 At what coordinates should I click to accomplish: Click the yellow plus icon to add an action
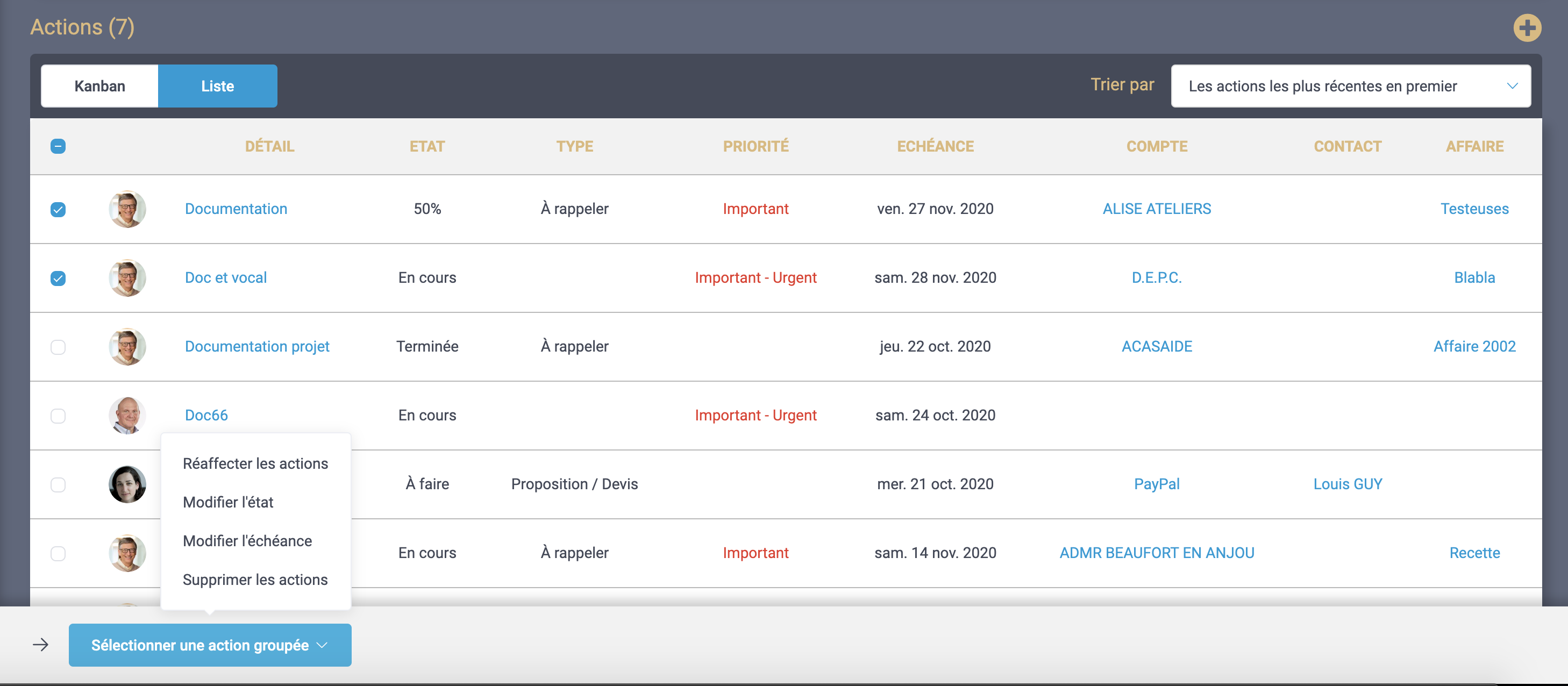click(x=1528, y=27)
